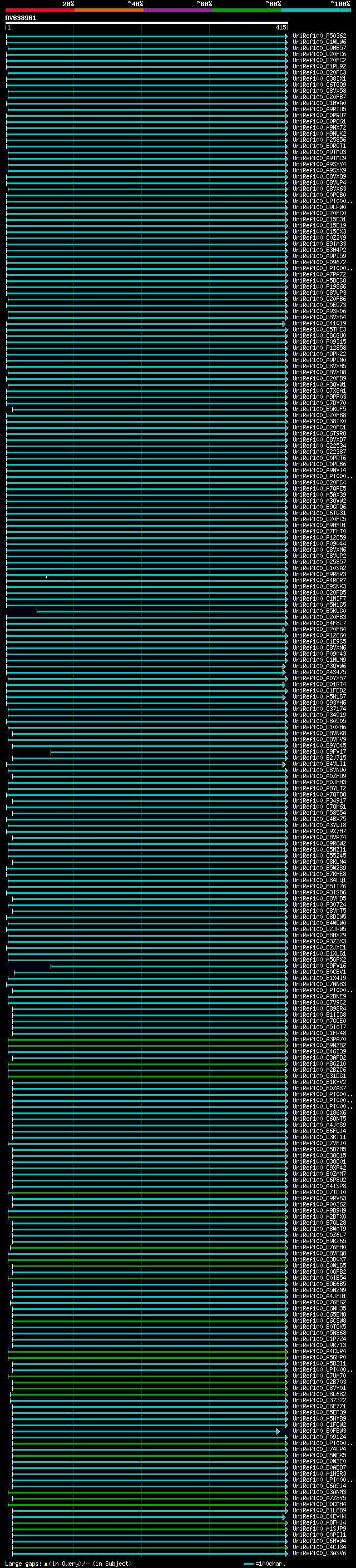The width and height of the screenshot is (356, 1568).
Task: Click the alignment bar for UniRef100_Q20FC2
Action: [x=147, y=60]
